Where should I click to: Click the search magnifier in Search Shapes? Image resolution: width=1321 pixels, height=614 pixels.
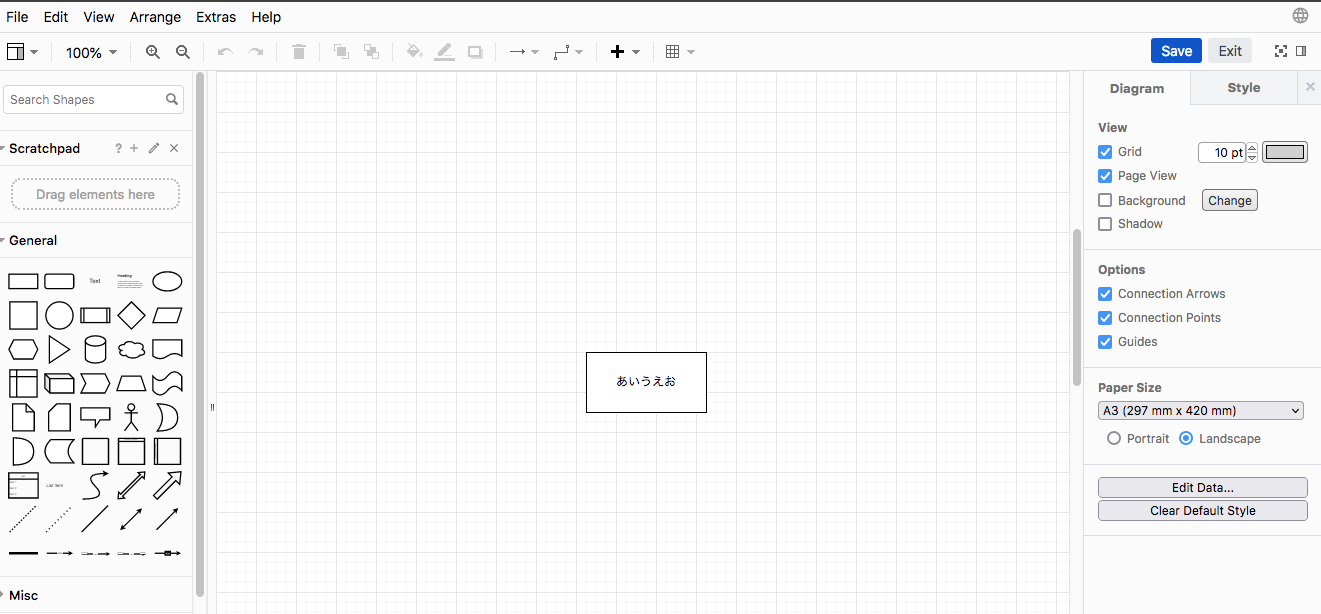click(172, 99)
